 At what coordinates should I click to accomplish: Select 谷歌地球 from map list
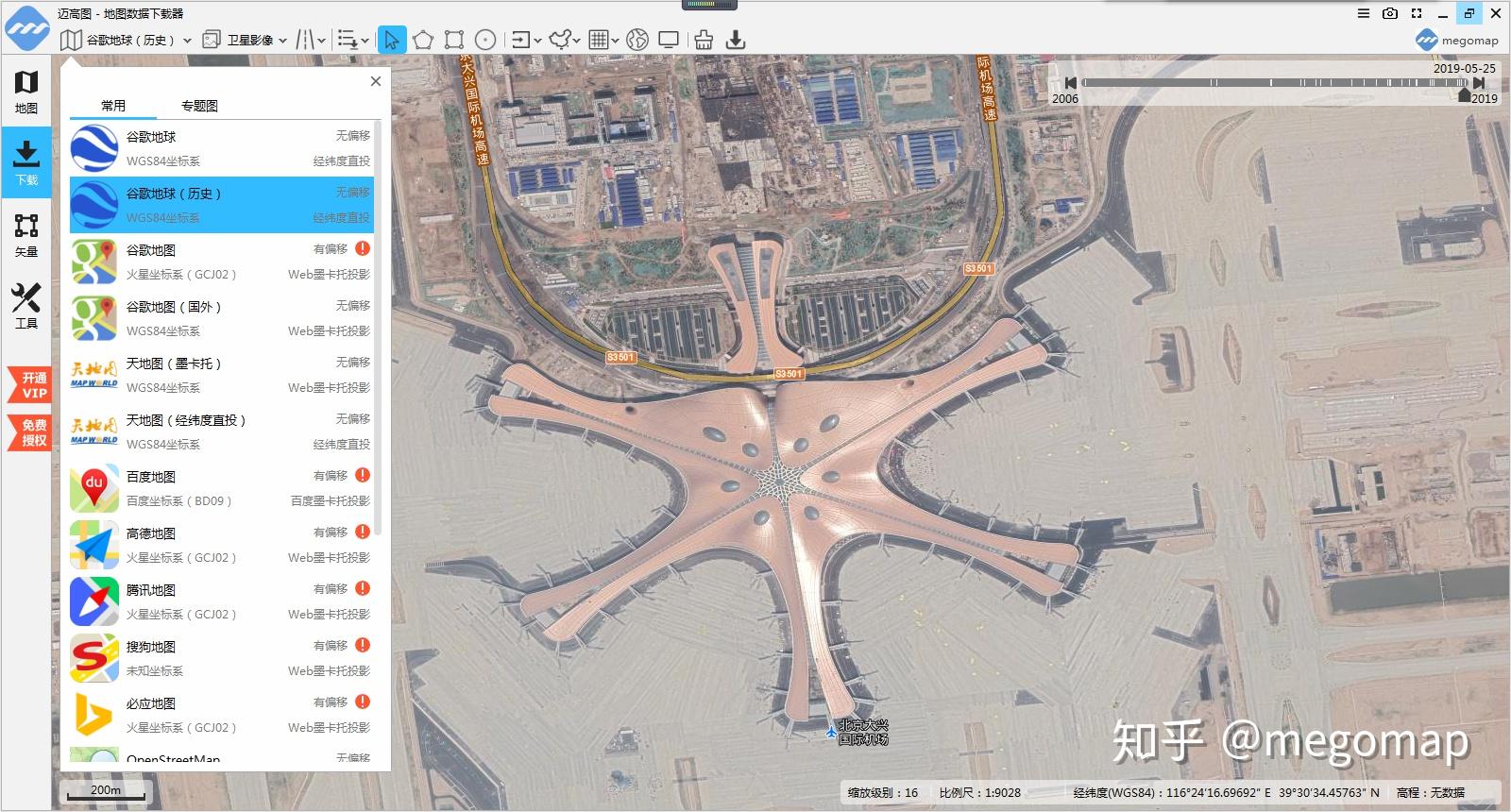[x=222, y=148]
